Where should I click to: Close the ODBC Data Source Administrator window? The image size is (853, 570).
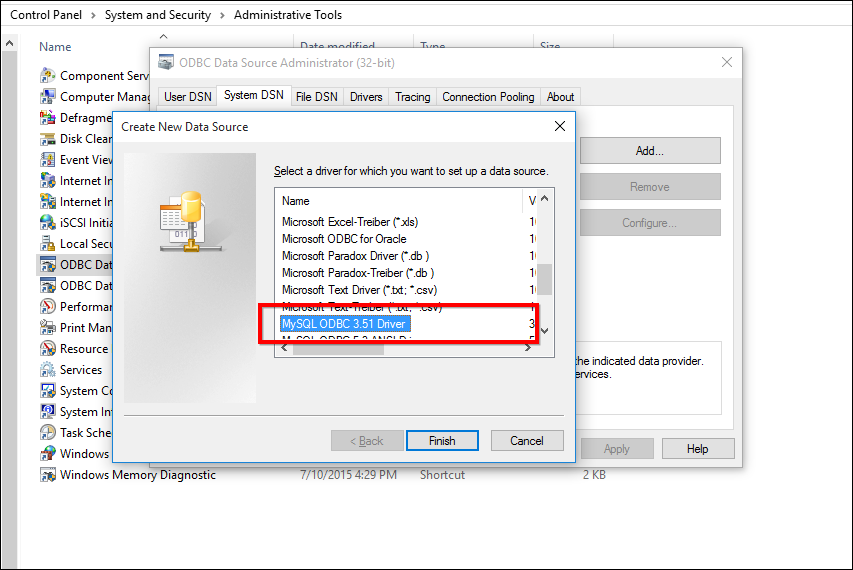click(x=727, y=63)
